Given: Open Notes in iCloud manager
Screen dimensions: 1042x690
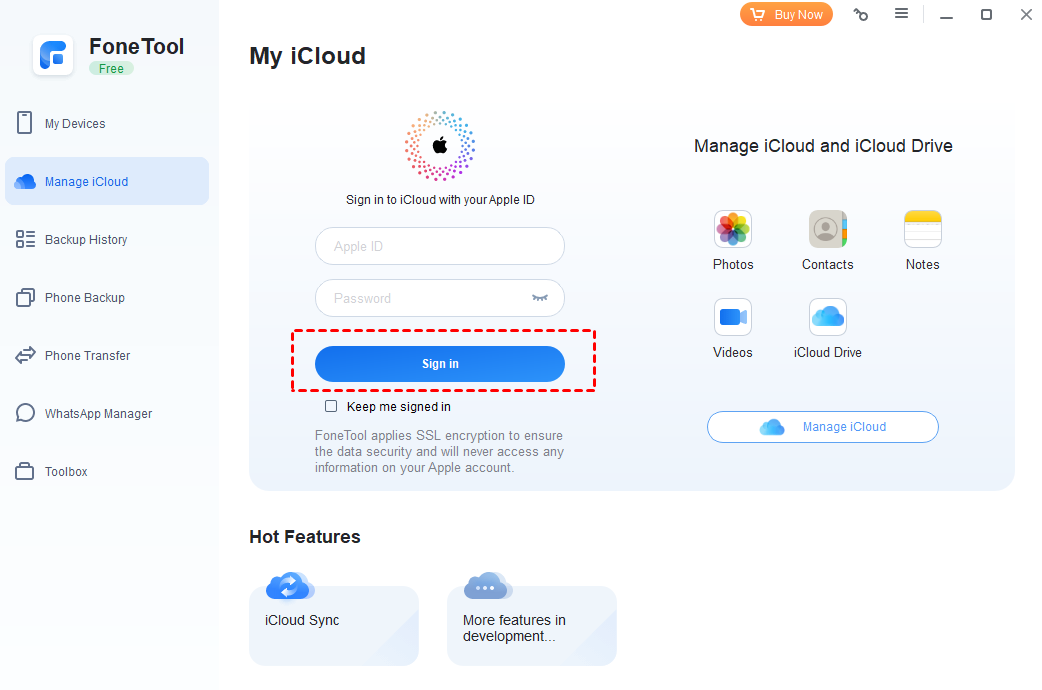Looking at the screenshot, I should [x=921, y=229].
